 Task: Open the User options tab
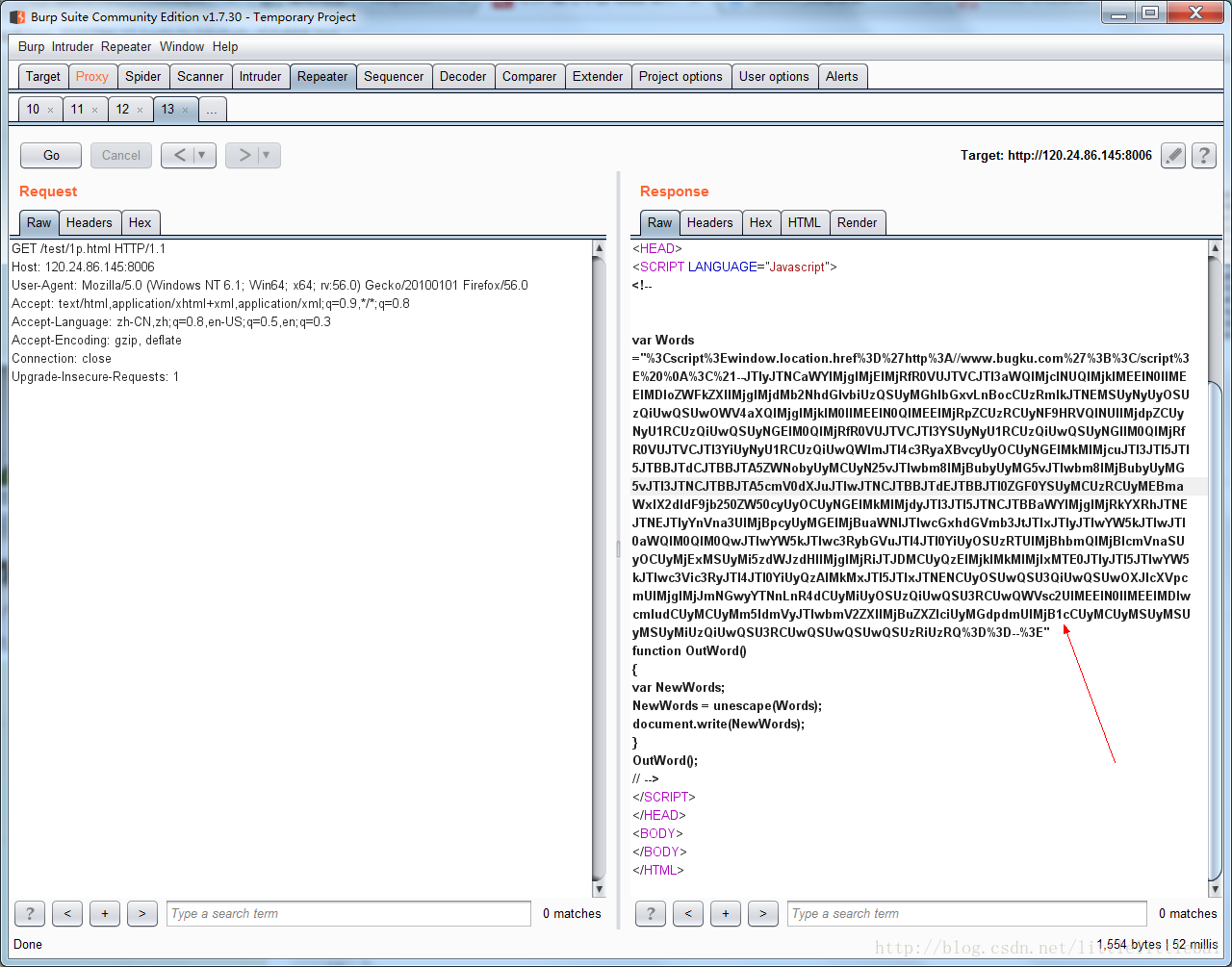coord(774,76)
